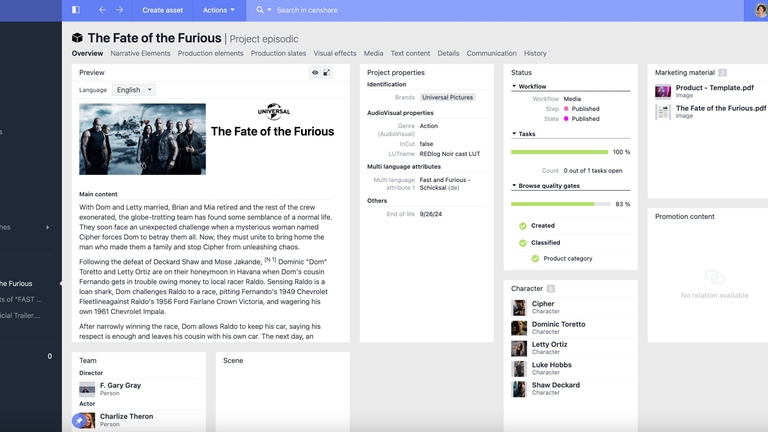Open Dominic Toretto character link

pyautogui.click(x=558, y=324)
